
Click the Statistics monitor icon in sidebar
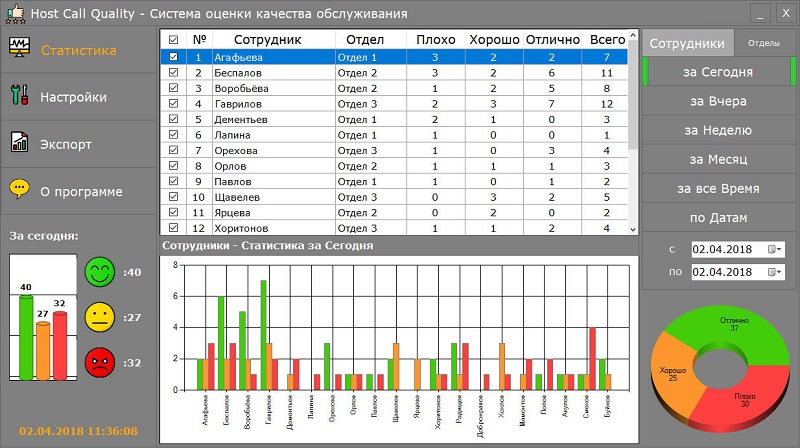[19, 49]
